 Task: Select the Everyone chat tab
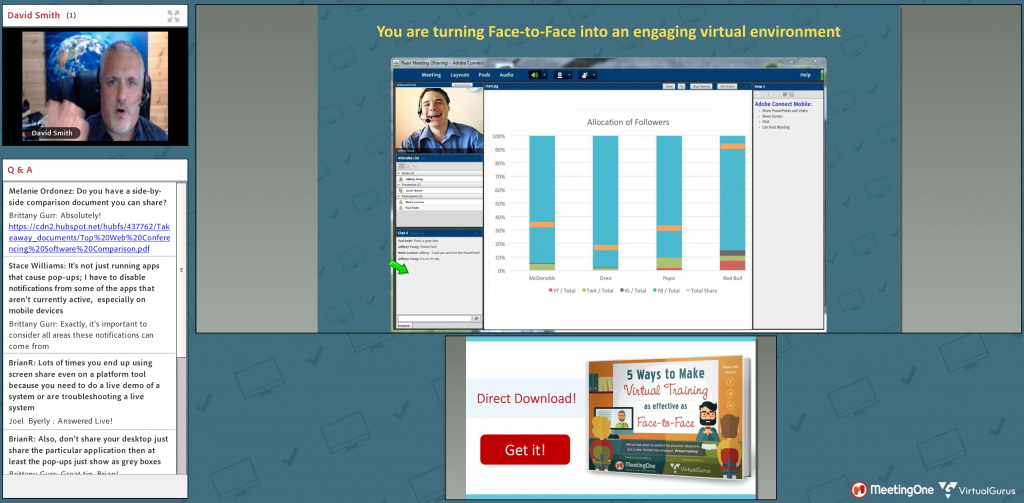[404, 325]
